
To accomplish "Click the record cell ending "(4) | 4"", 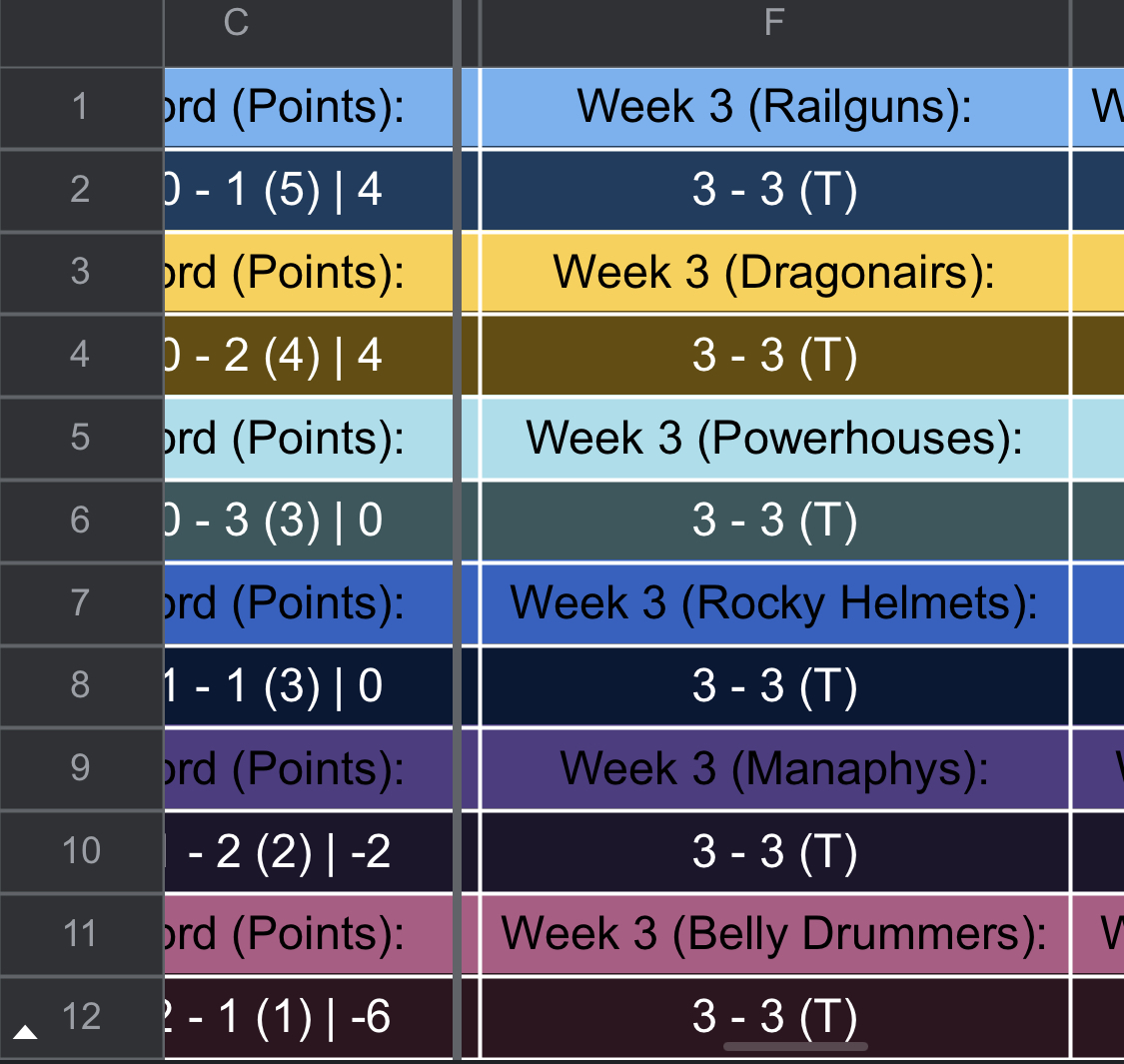I will (x=308, y=356).
